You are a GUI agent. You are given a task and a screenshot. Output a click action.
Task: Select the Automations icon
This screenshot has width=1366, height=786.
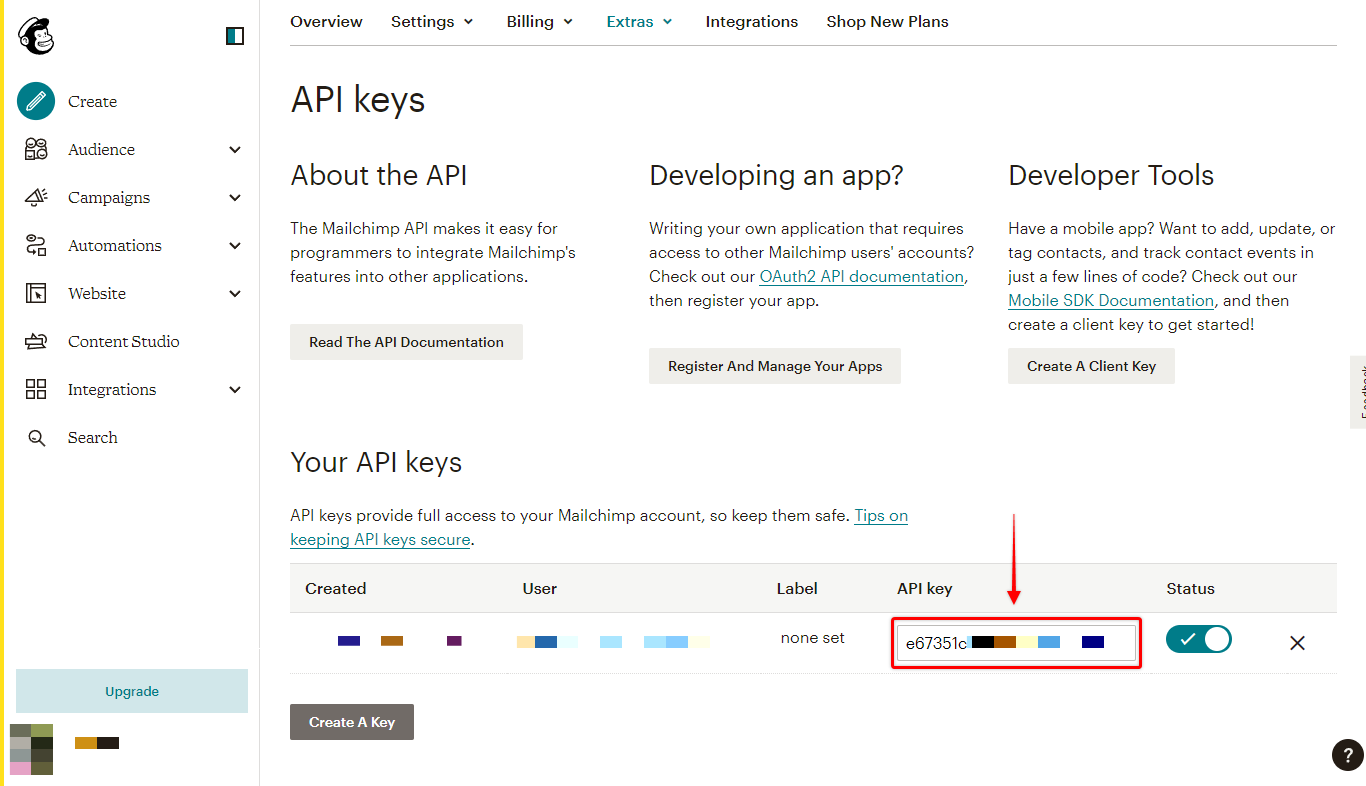point(36,245)
